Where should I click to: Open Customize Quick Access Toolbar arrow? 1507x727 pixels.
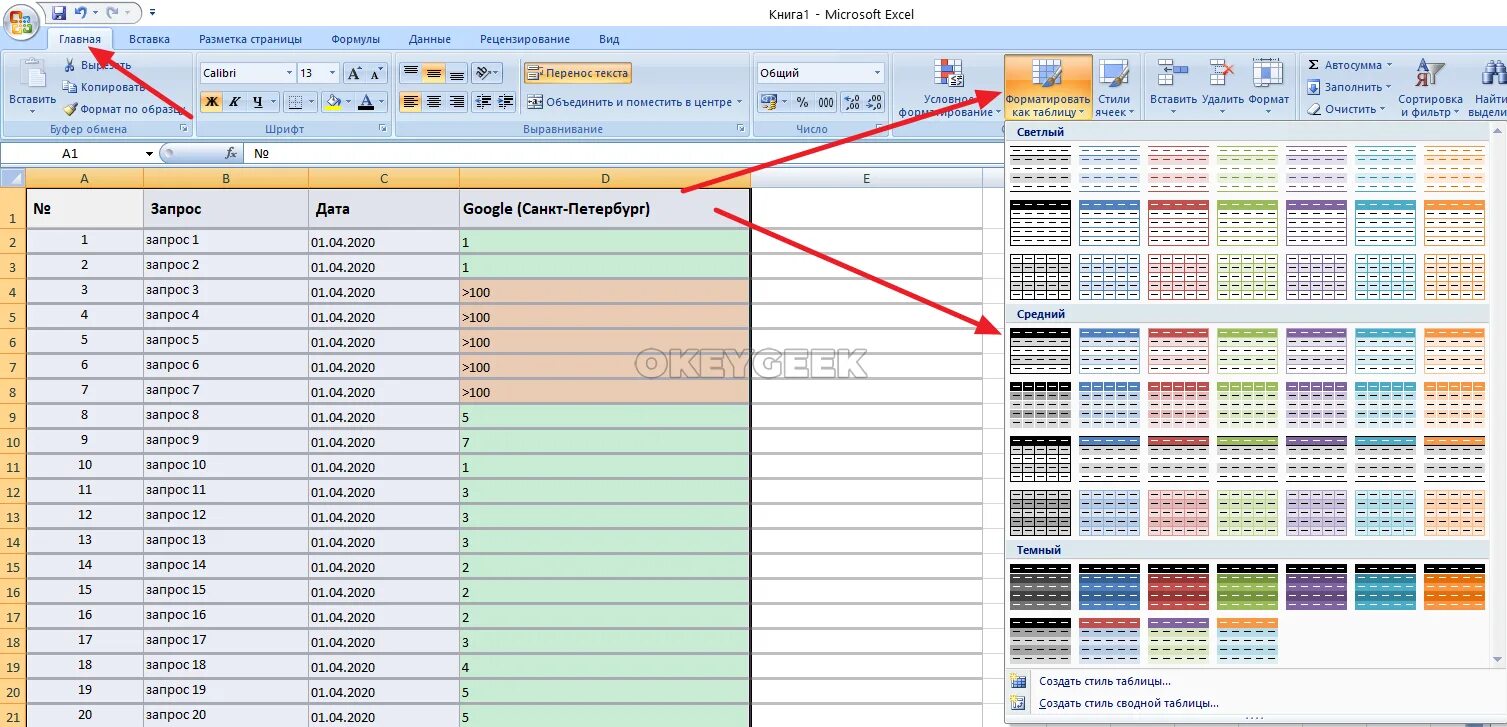click(x=152, y=13)
